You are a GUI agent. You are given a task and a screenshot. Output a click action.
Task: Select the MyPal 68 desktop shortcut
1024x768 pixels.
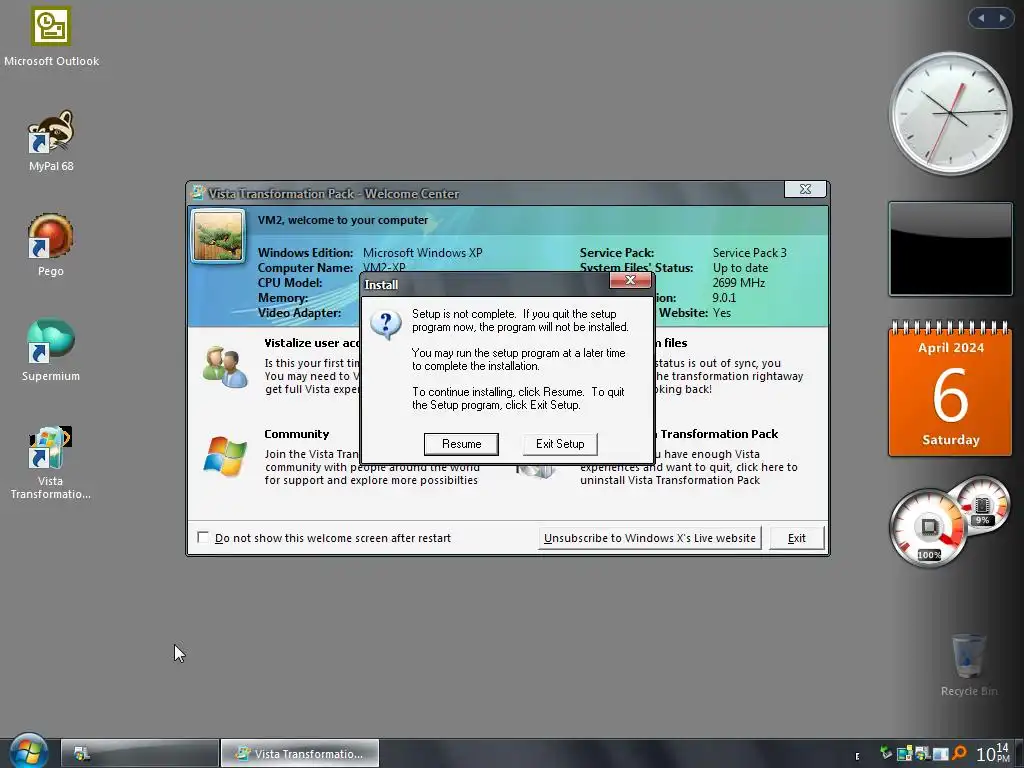pyautogui.click(x=51, y=141)
